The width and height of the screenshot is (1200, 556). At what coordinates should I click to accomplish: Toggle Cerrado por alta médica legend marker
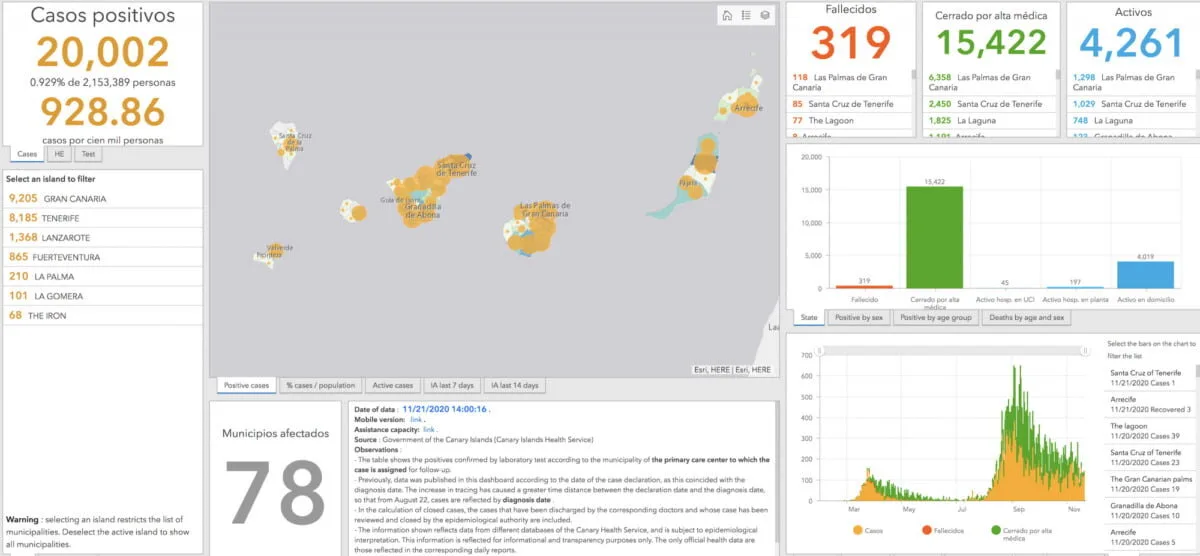[998, 529]
